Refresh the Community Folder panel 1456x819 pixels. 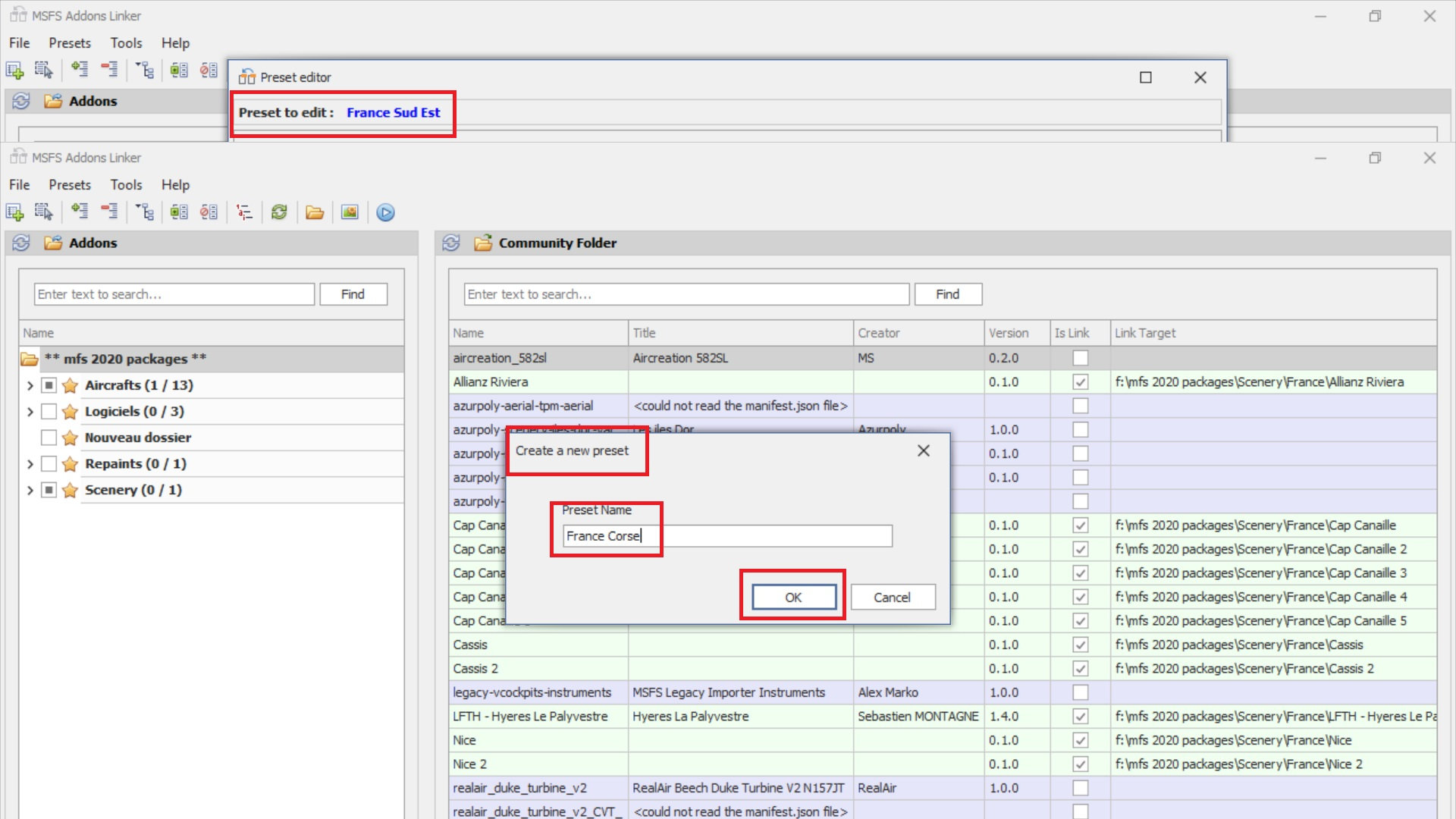[x=451, y=243]
